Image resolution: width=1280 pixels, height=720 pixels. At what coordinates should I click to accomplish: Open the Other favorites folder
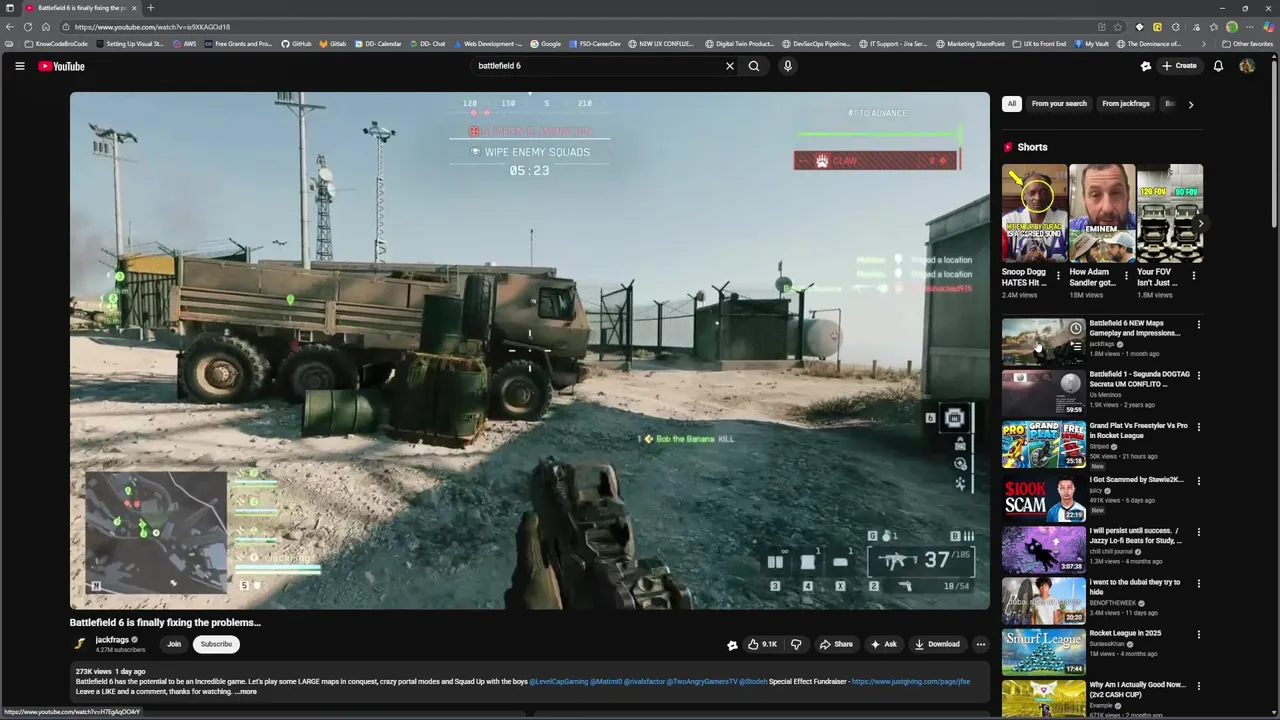(x=1247, y=44)
